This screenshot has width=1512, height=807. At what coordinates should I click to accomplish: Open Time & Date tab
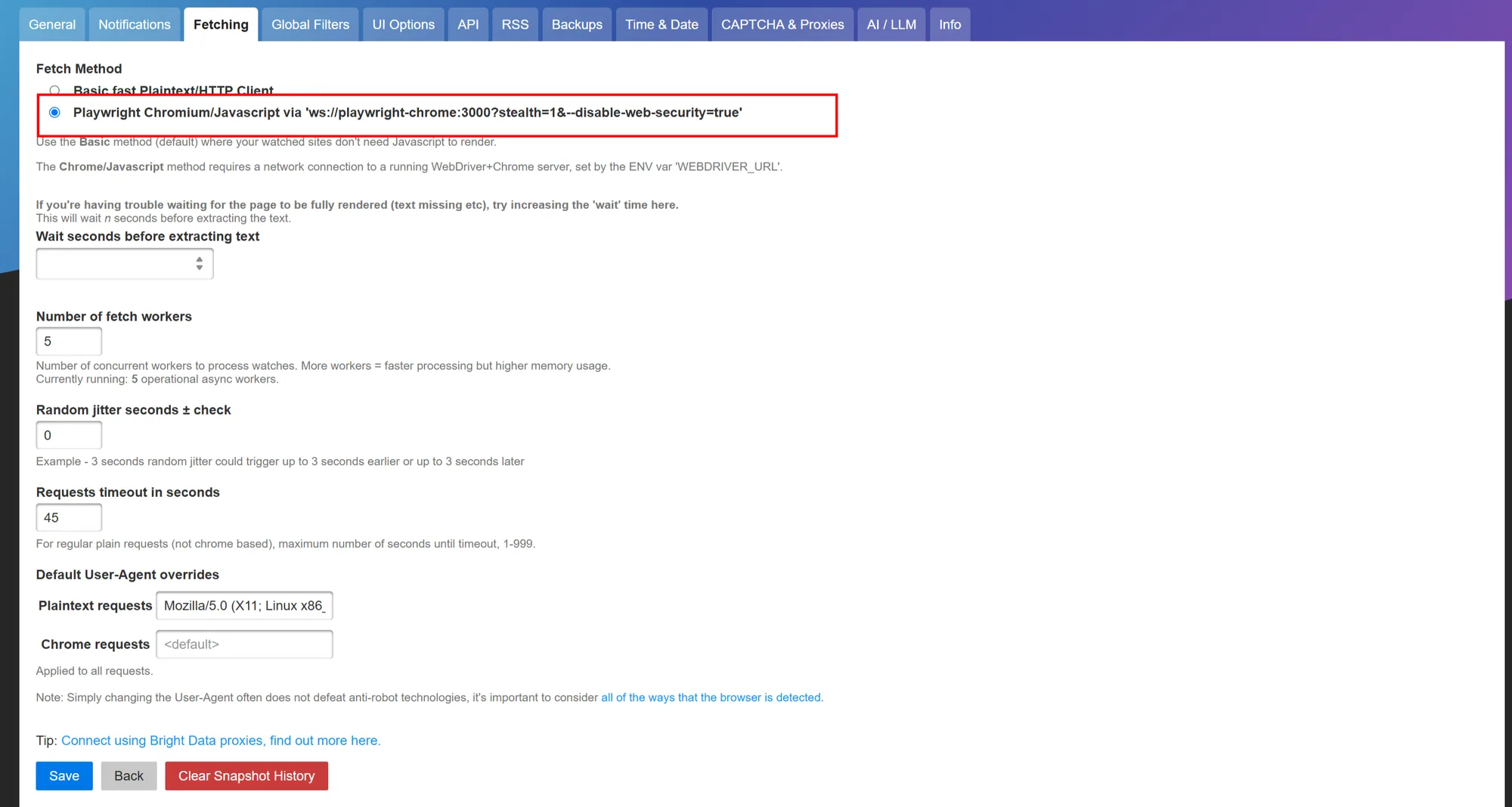coord(661,24)
